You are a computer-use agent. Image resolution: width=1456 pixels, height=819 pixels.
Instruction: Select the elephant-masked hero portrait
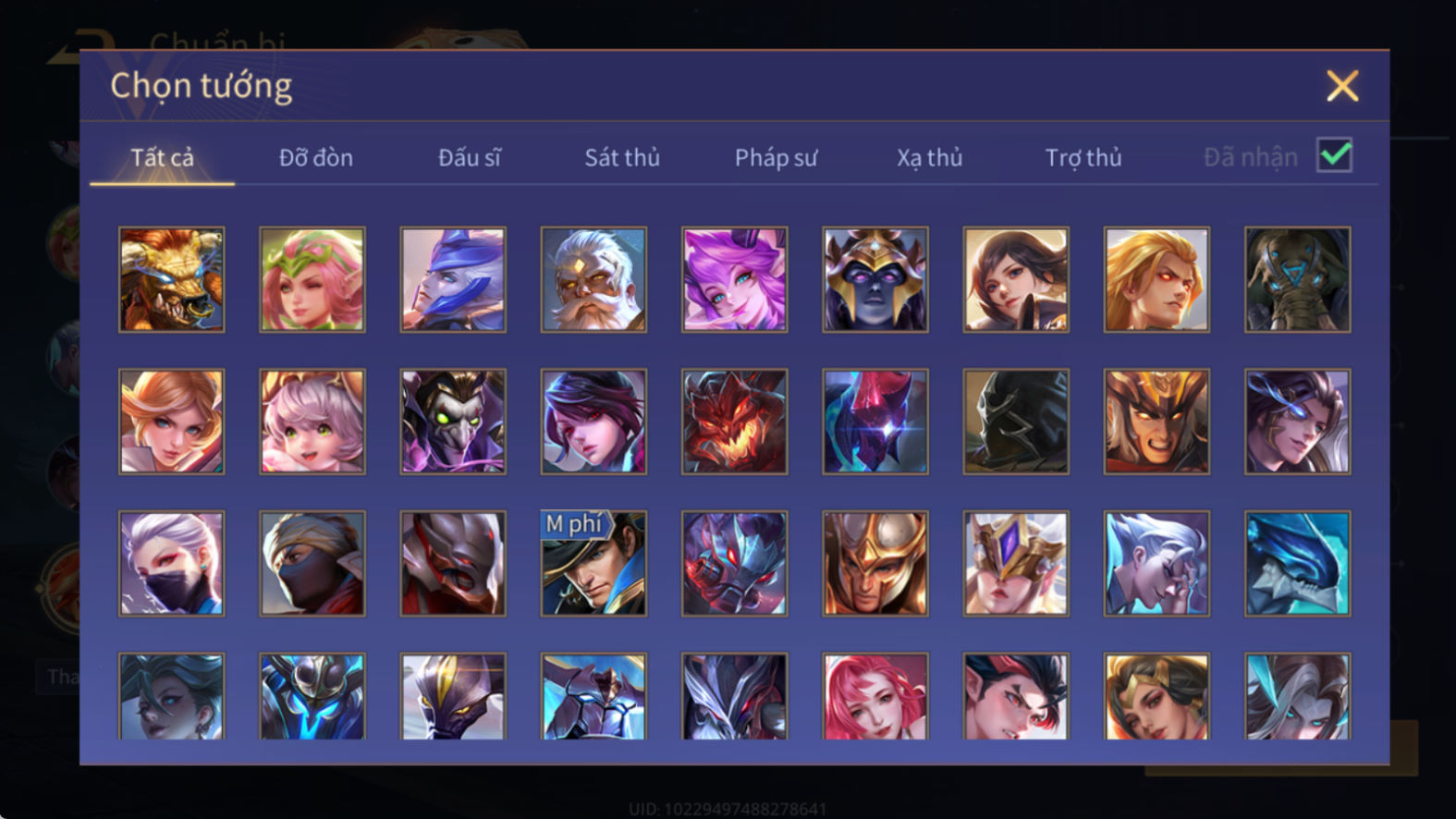pos(1297,279)
